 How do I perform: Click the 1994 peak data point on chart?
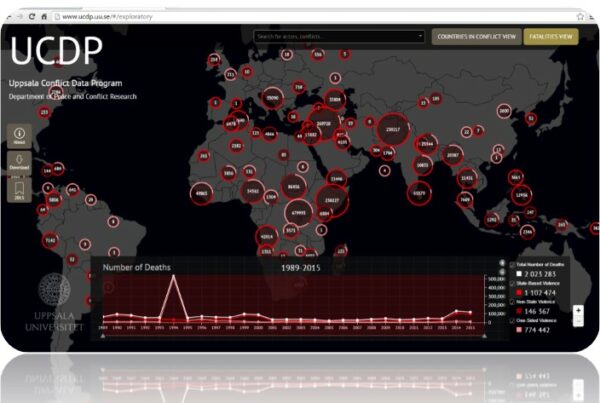point(173,276)
